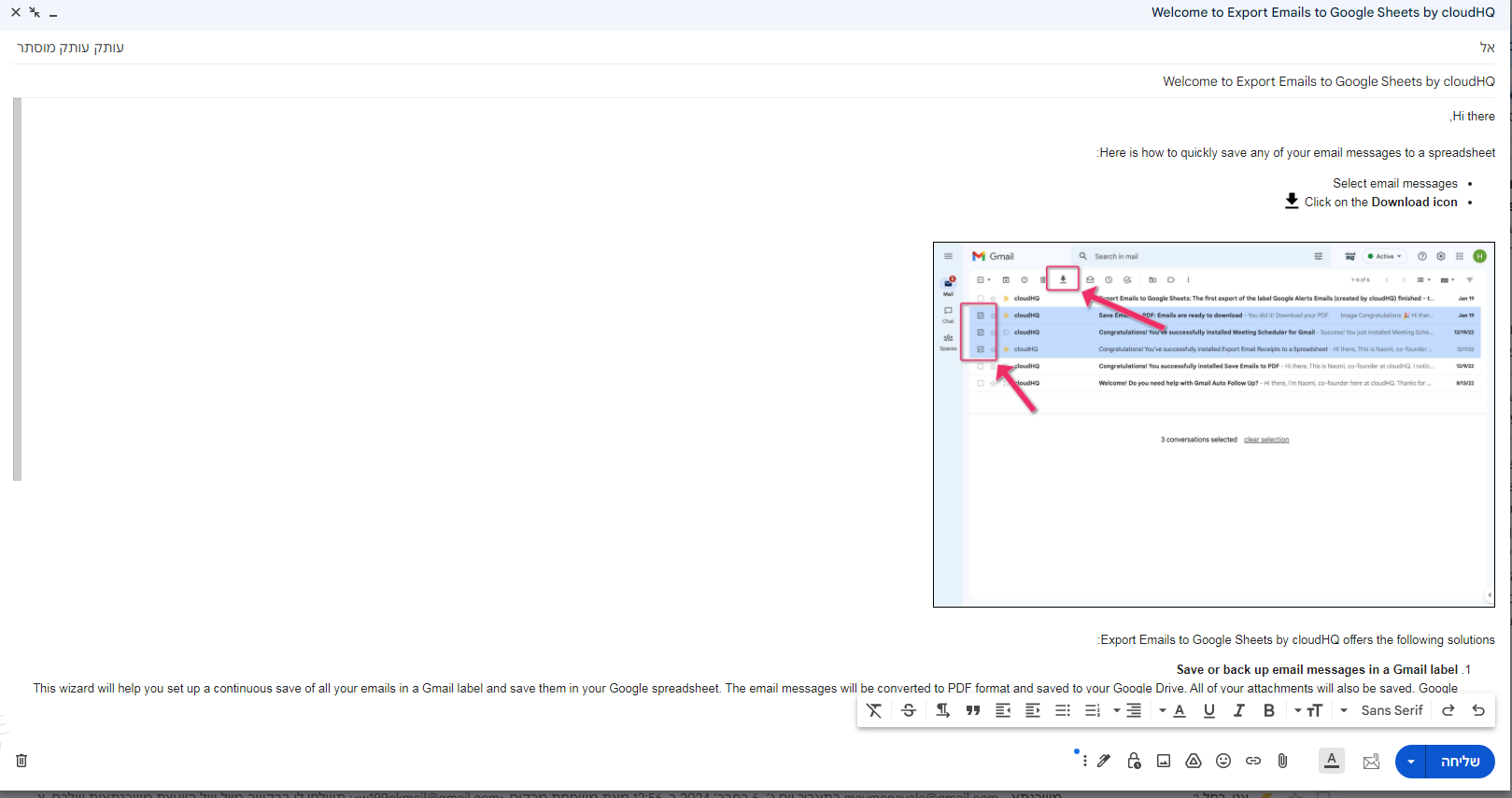Insert a file from Google Drive

[x=1194, y=762]
